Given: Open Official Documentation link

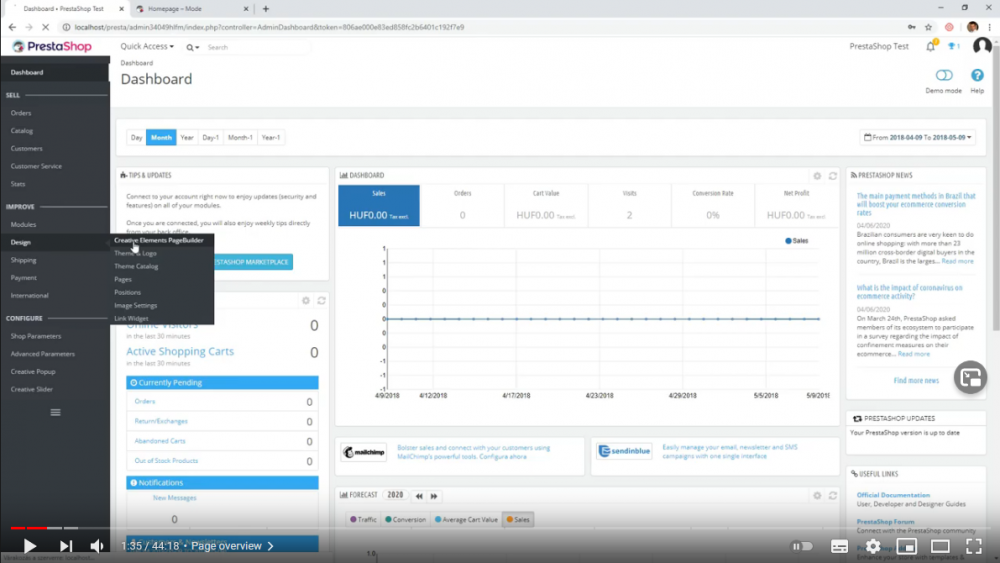Looking at the screenshot, I should pyautogui.click(x=893, y=495).
